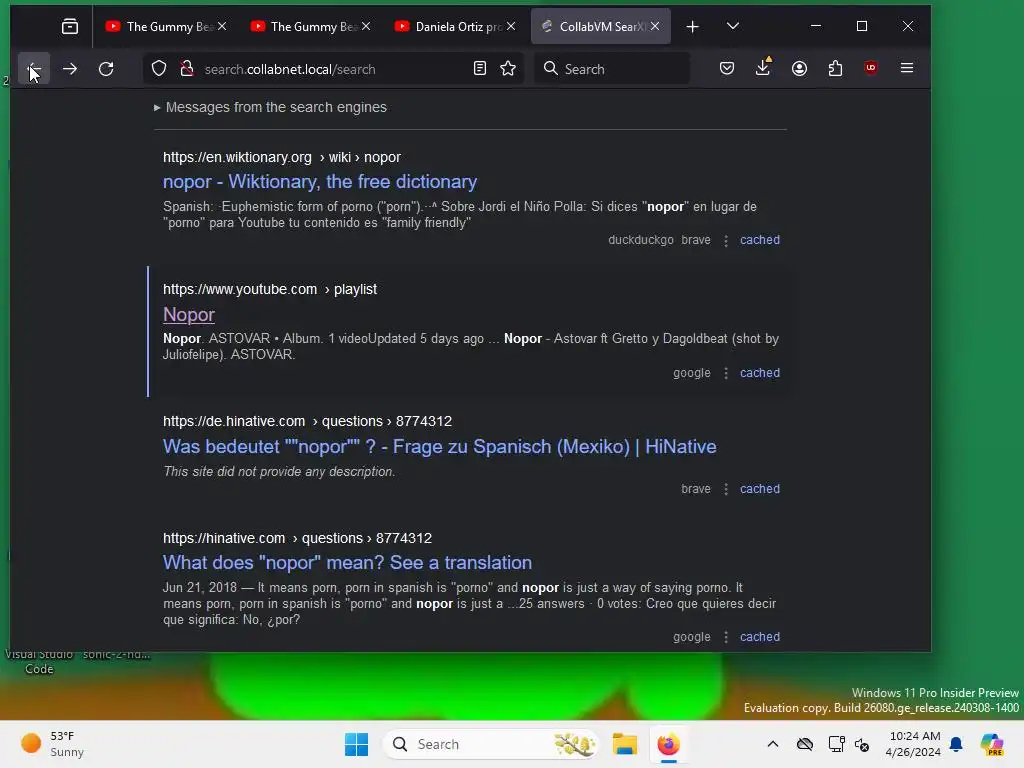
Task: Expand Messages from the search engines
Action: point(270,107)
